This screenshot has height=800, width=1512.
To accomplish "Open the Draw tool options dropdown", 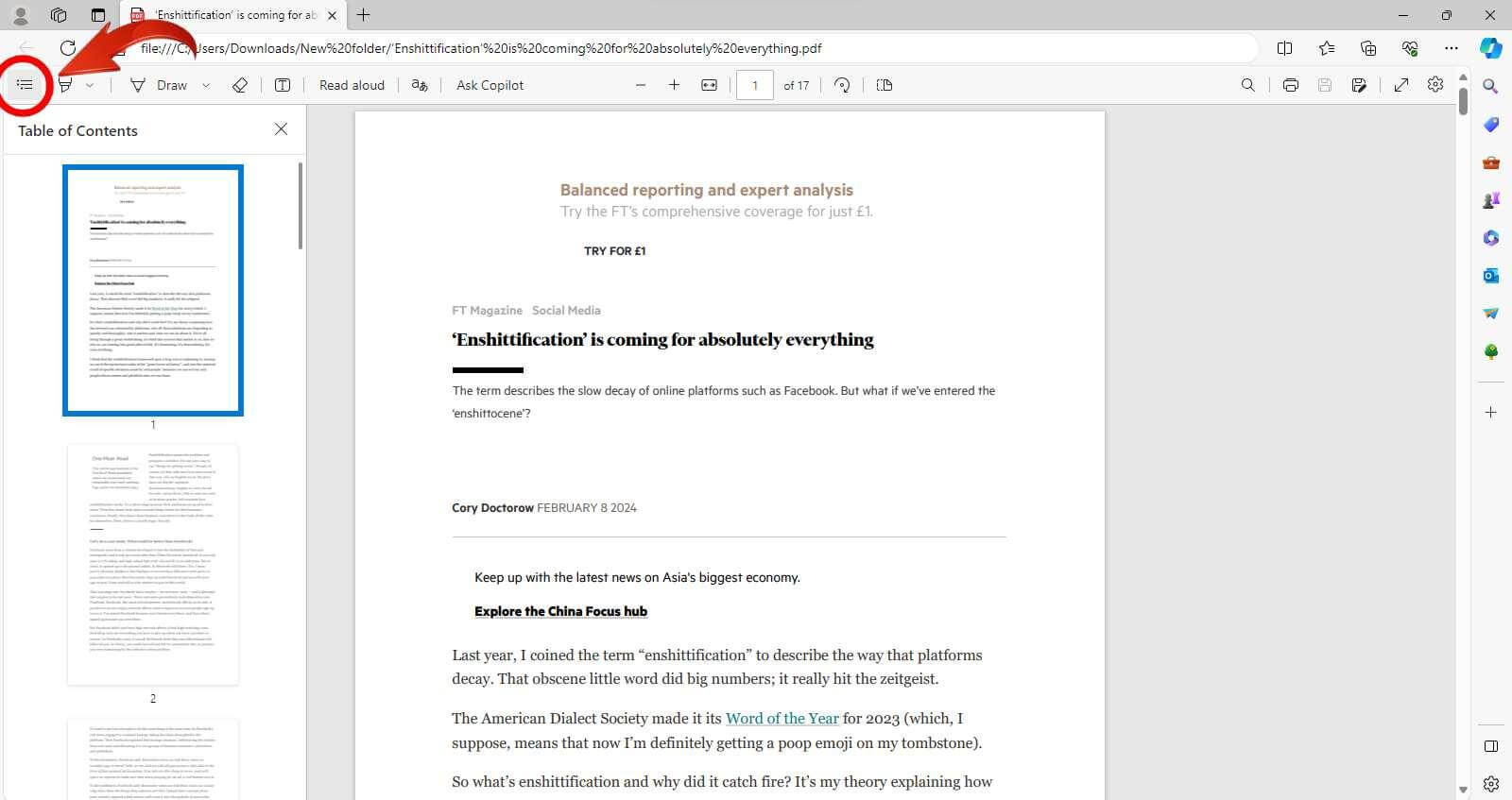I will point(206,85).
